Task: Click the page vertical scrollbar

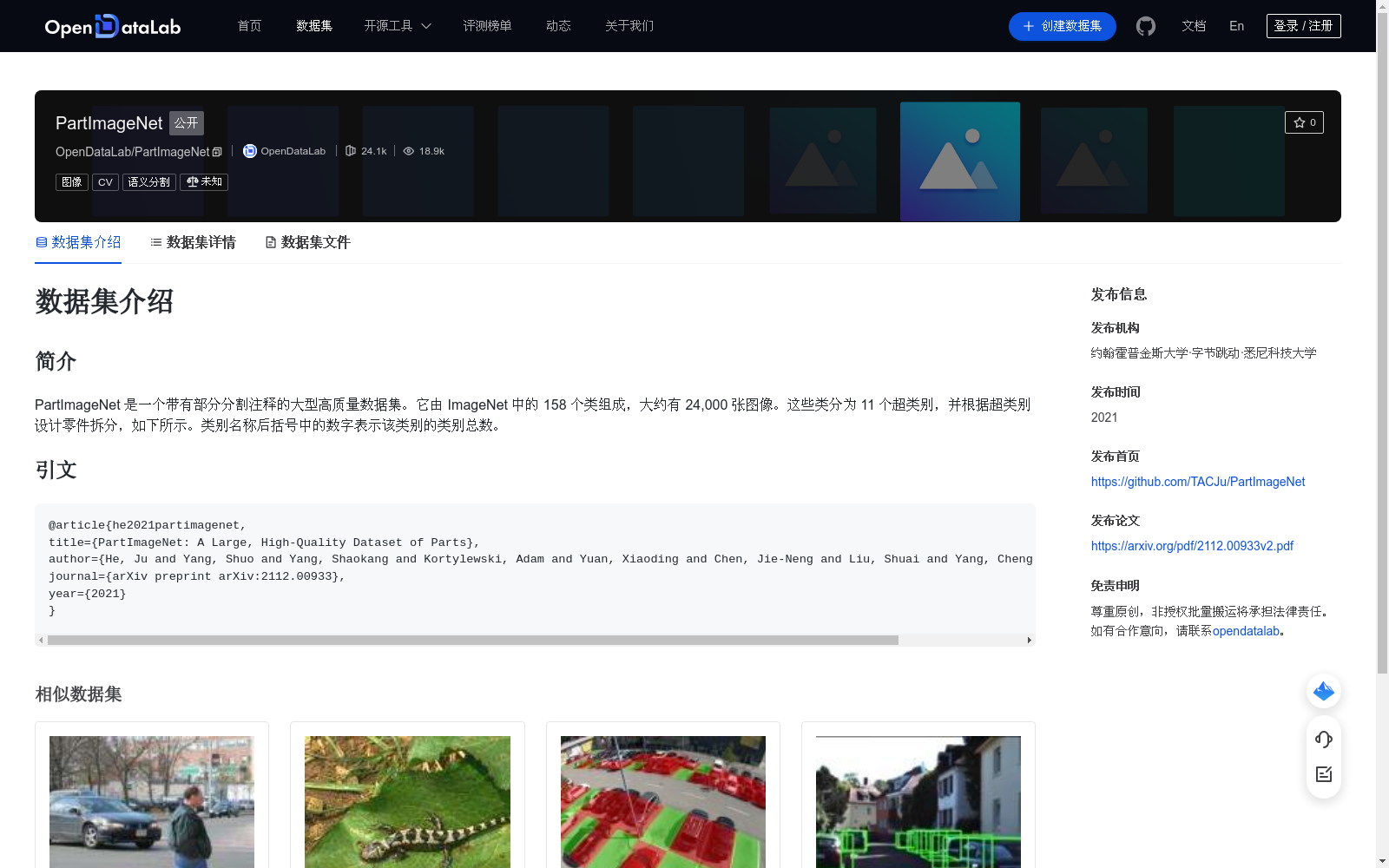Action: 1382,343
